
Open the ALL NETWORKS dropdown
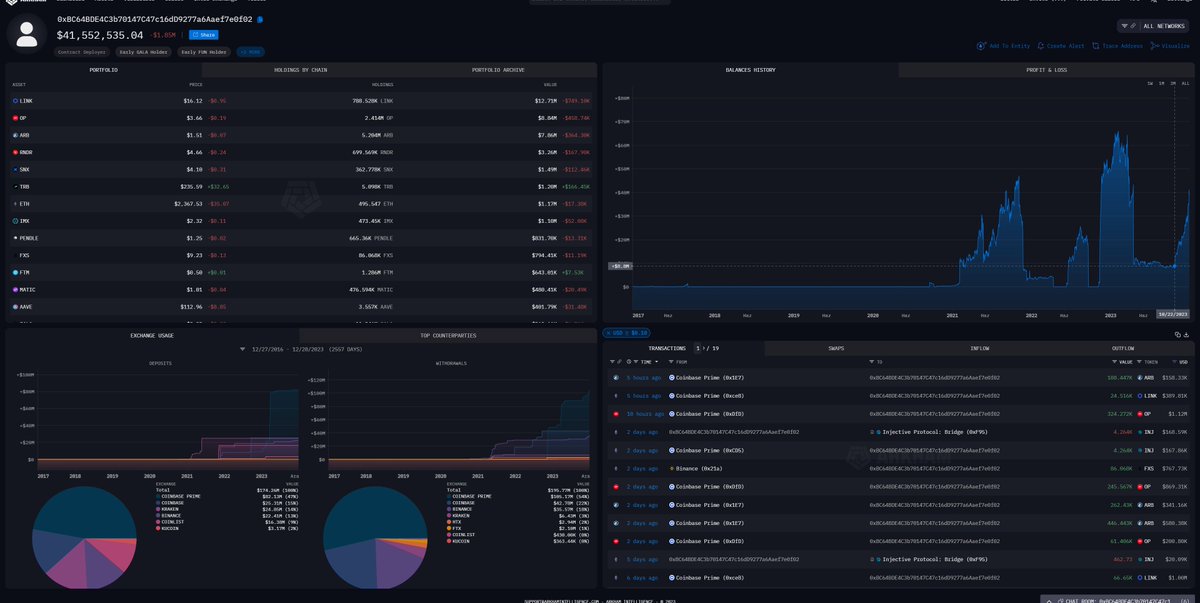coord(1165,25)
